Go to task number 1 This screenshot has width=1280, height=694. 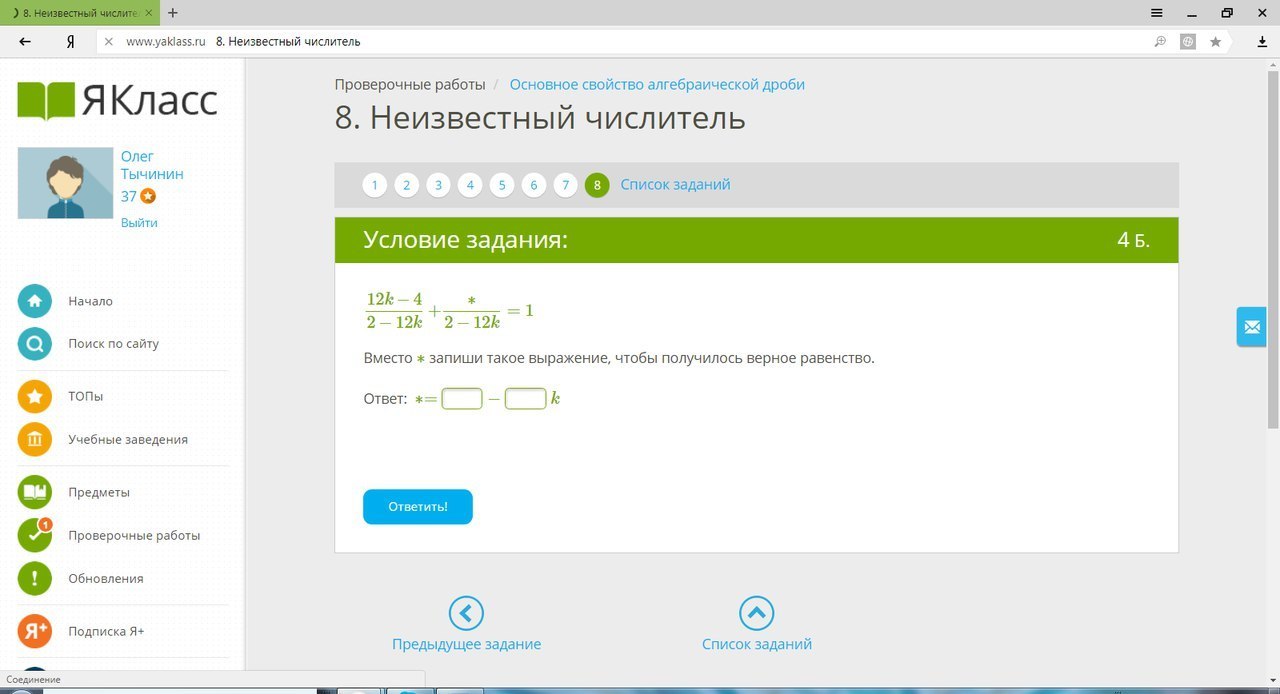[374, 185]
